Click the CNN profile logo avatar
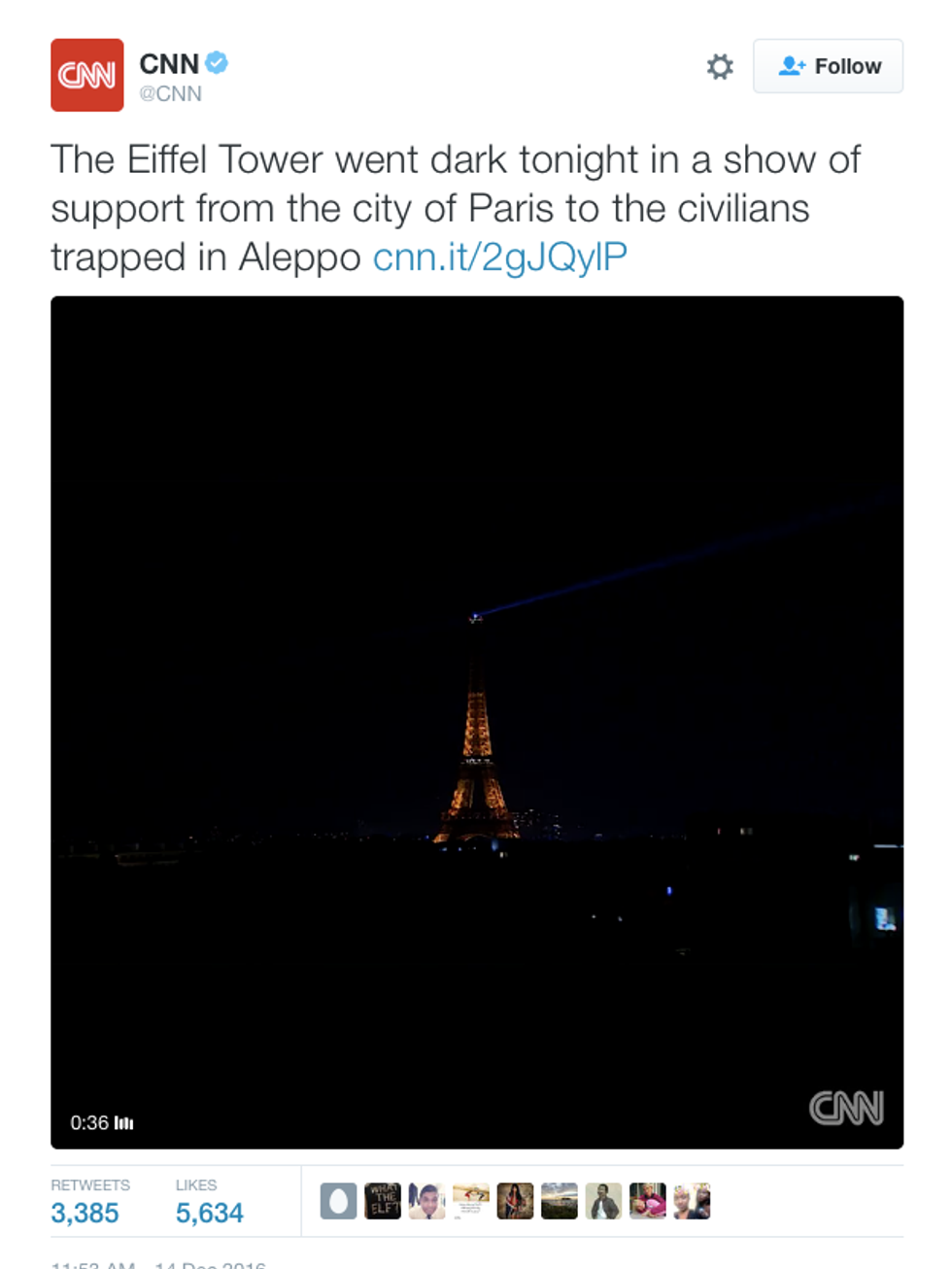Viewport: 952px width, 1269px height. (x=87, y=75)
